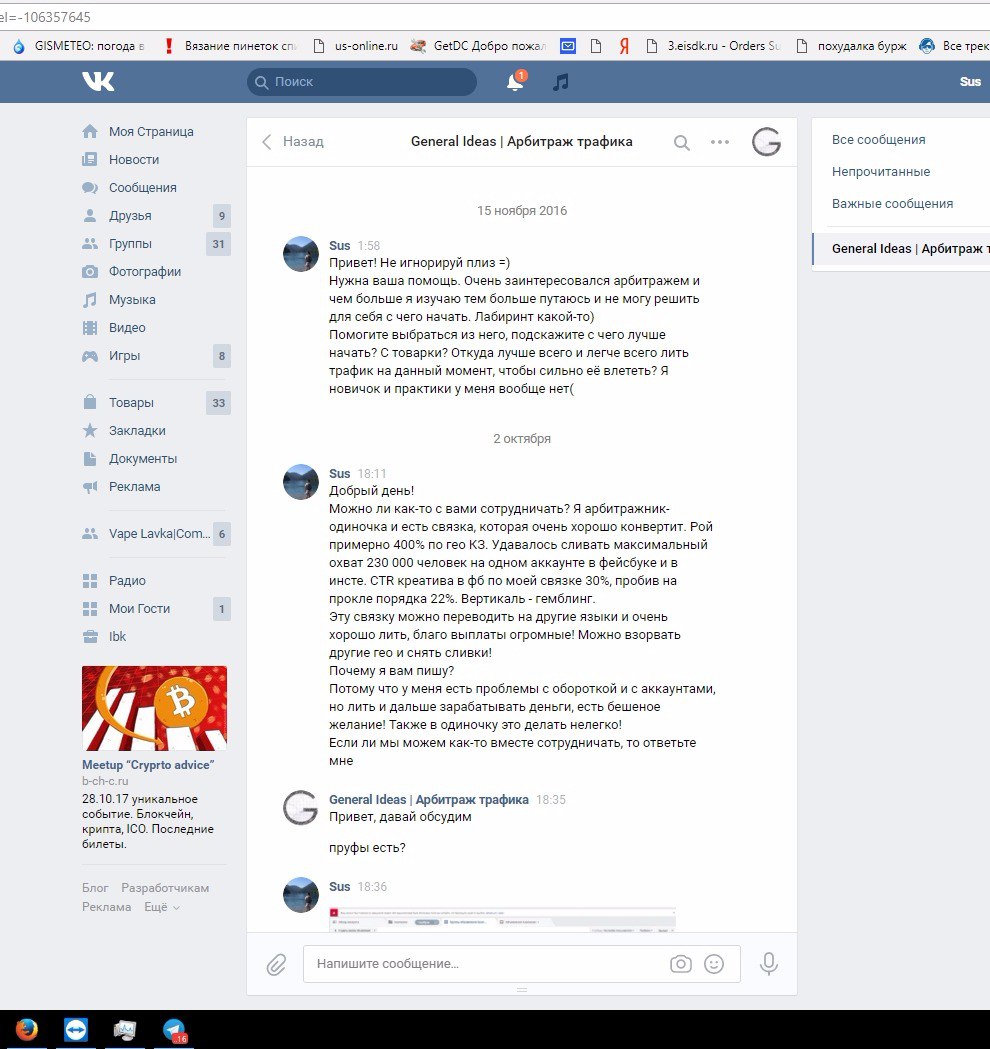Select the Непрочитанные filter
Viewport: 990px width, 1049px height.
click(x=880, y=172)
